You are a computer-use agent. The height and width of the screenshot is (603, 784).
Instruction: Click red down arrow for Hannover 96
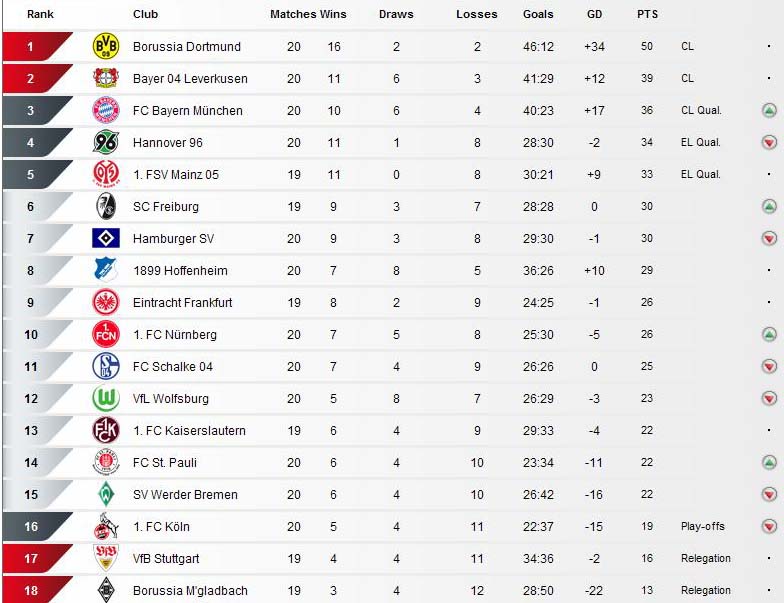[x=769, y=142]
